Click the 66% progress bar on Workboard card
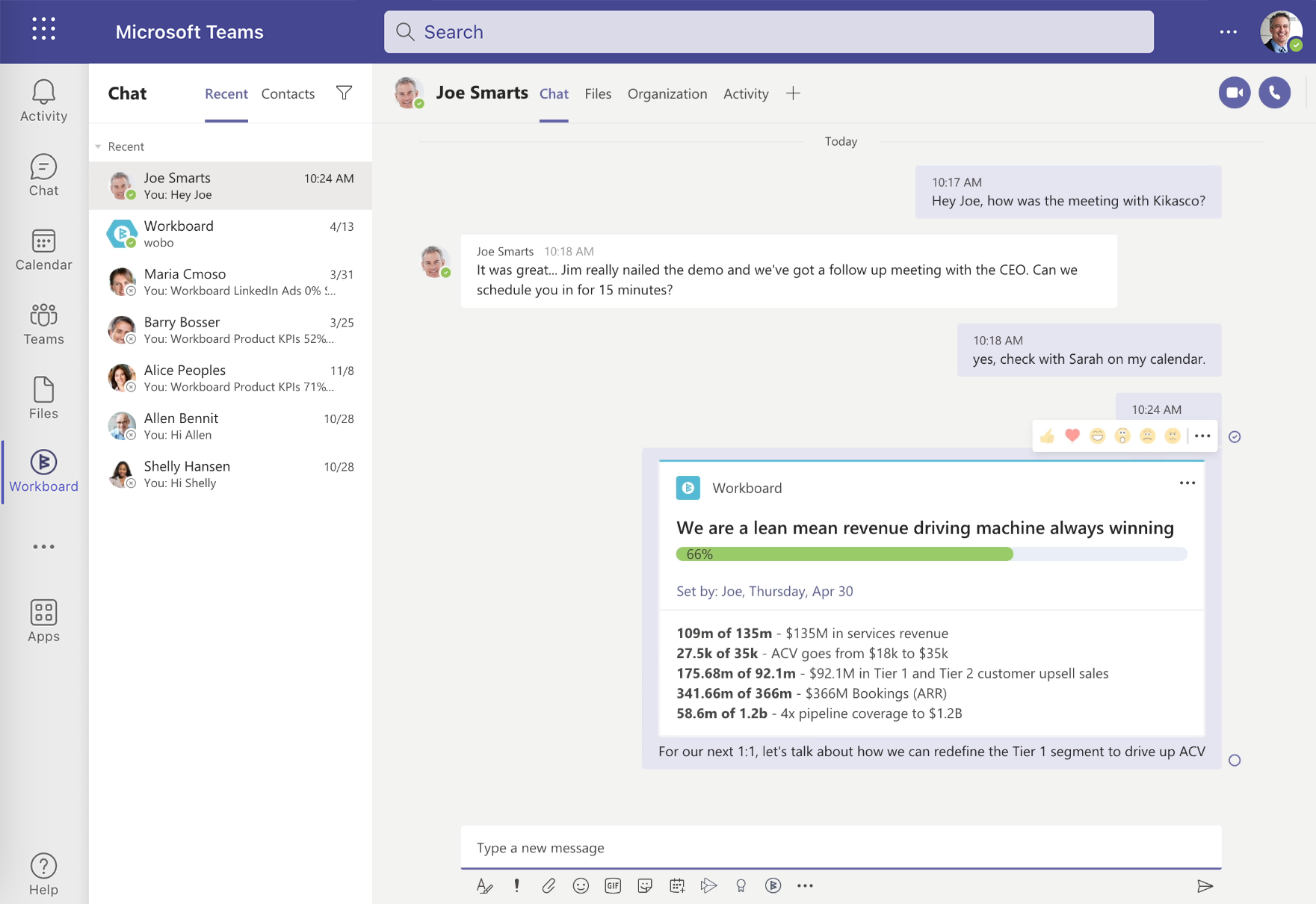 coord(931,554)
